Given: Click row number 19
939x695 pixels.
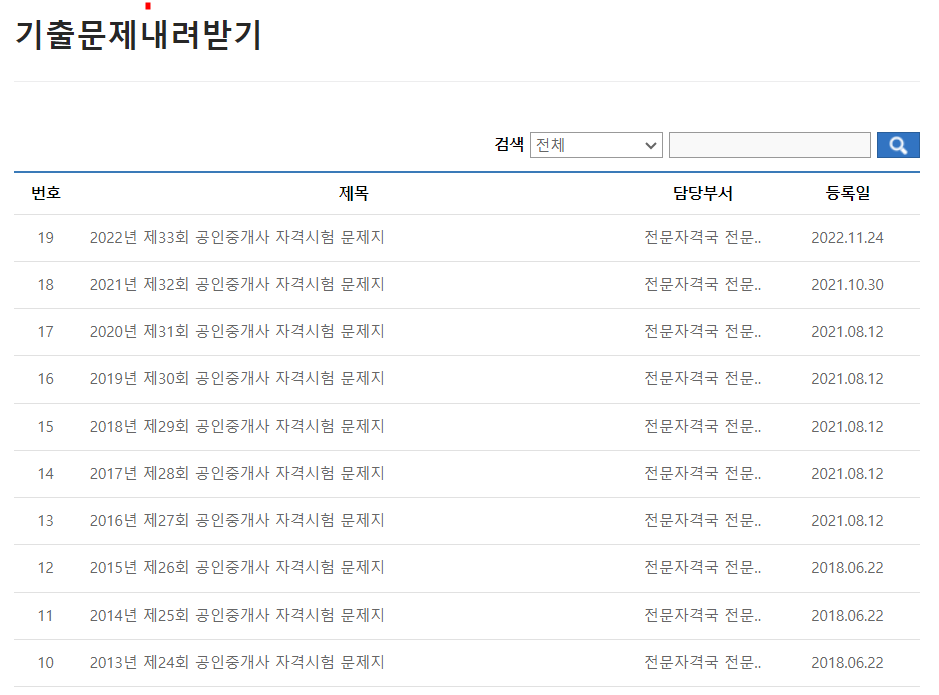Looking at the screenshot, I should (46, 238).
